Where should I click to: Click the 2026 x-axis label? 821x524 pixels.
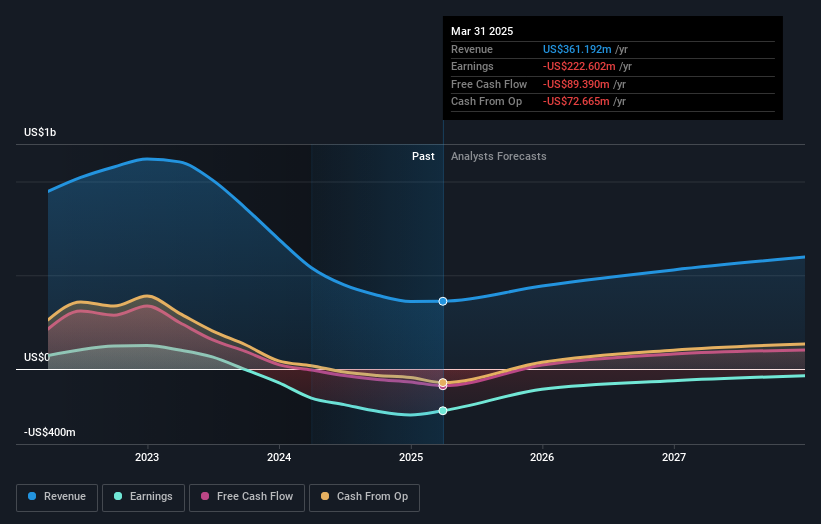click(542, 458)
